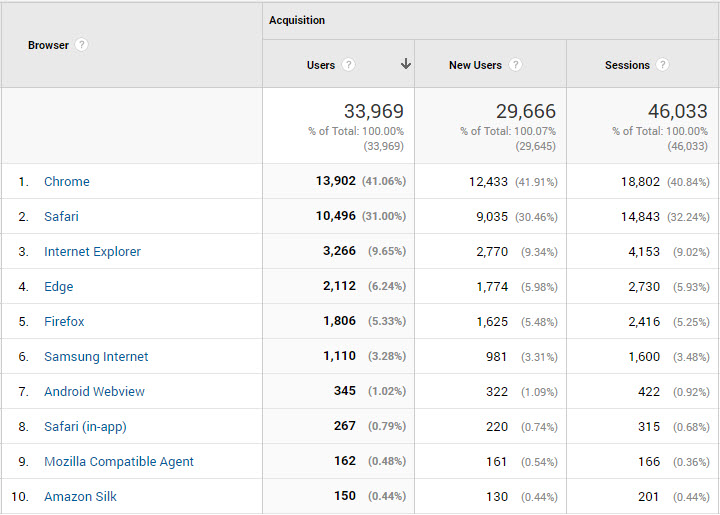Viewport: 720px width, 515px height.
Task: Click the Acquisition group header
Action: tap(297, 20)
